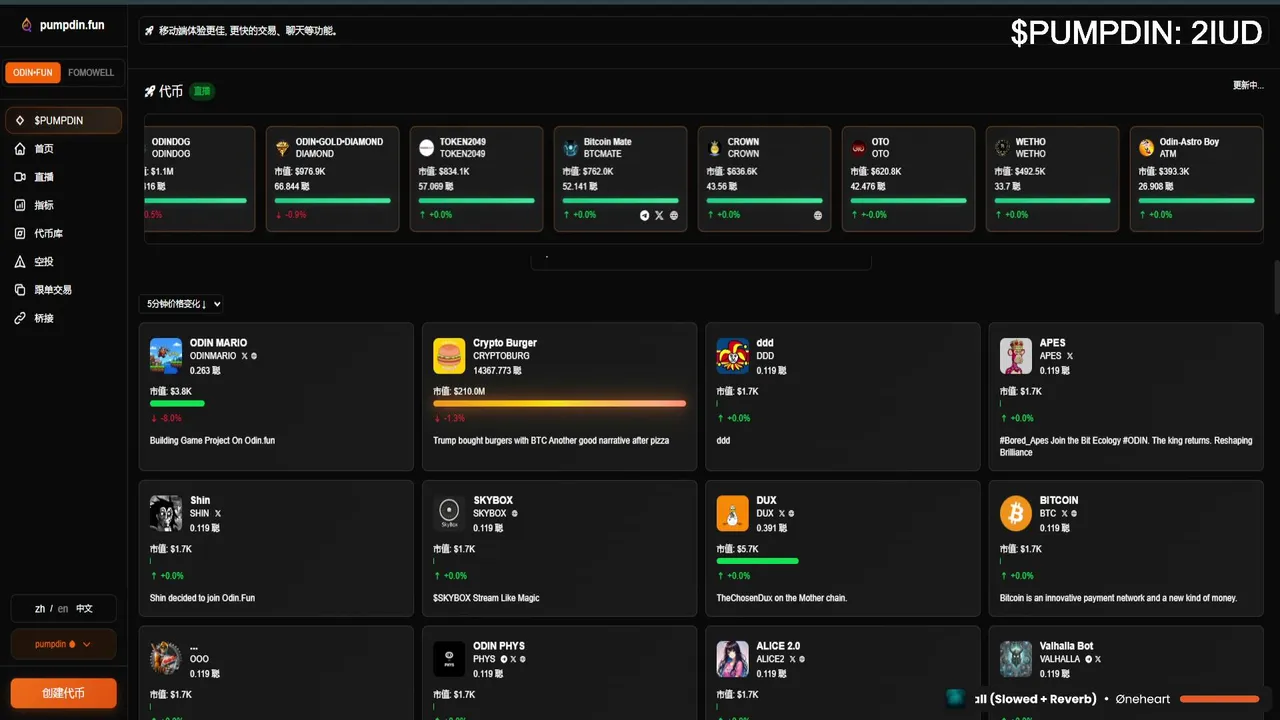
Task: Open Shin token's X icon
Action: coord(218,514)
